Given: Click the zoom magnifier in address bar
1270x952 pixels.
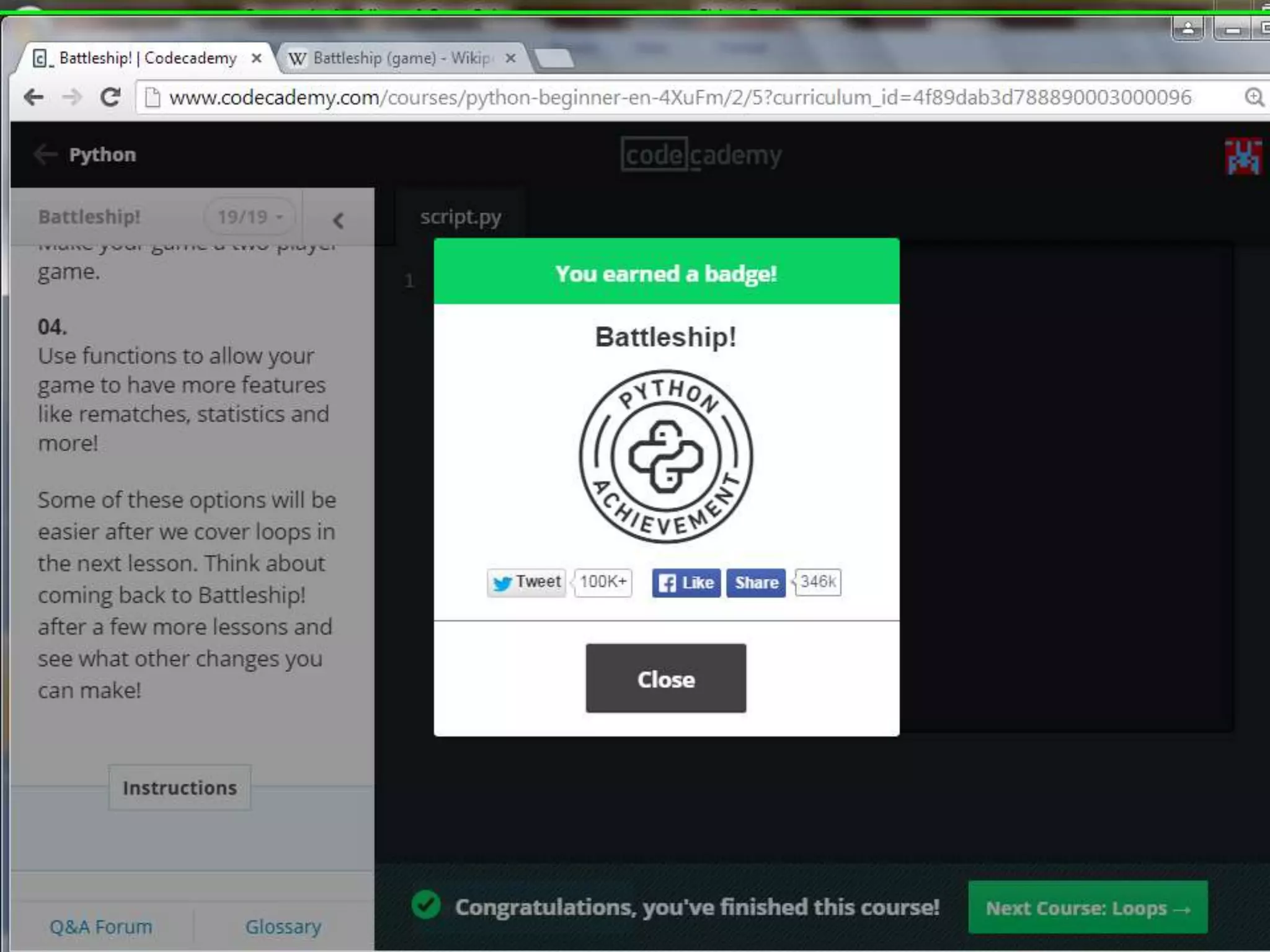Looking at the screenshot, I should (x=1253, y=97).
